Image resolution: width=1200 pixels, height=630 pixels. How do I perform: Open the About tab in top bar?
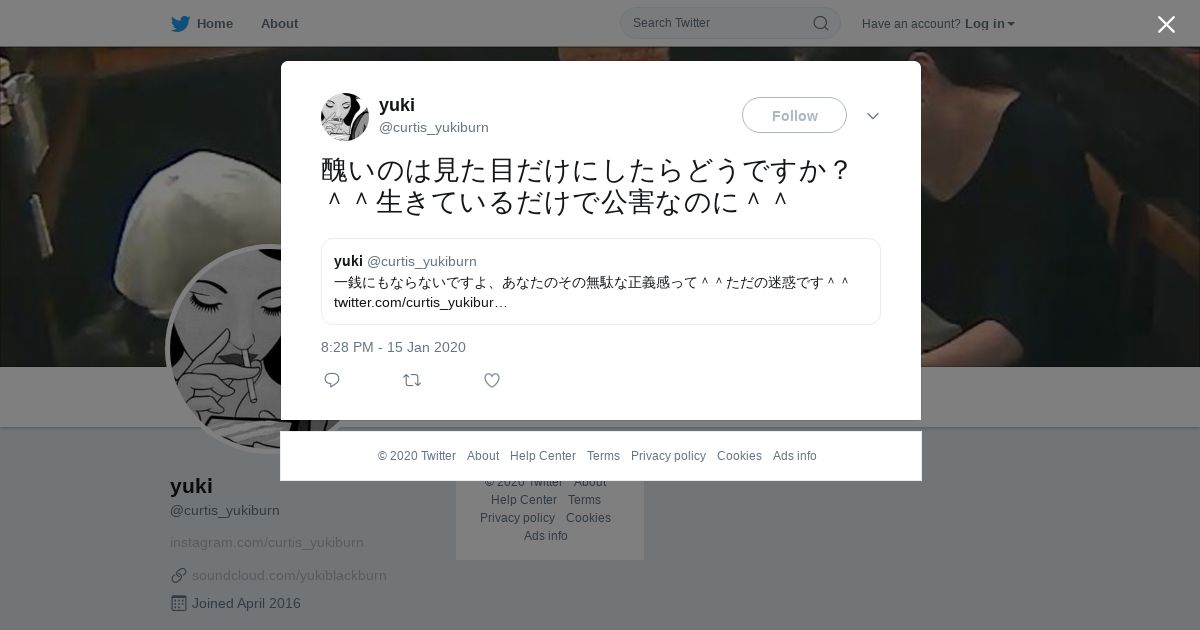(279, 24)
